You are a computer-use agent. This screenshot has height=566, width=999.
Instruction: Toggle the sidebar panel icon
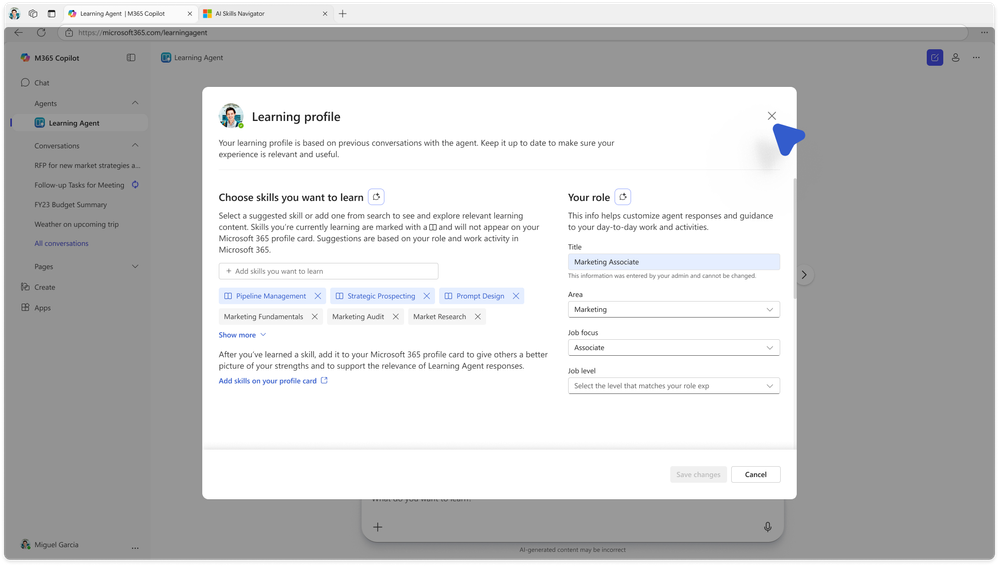point(131,58)
